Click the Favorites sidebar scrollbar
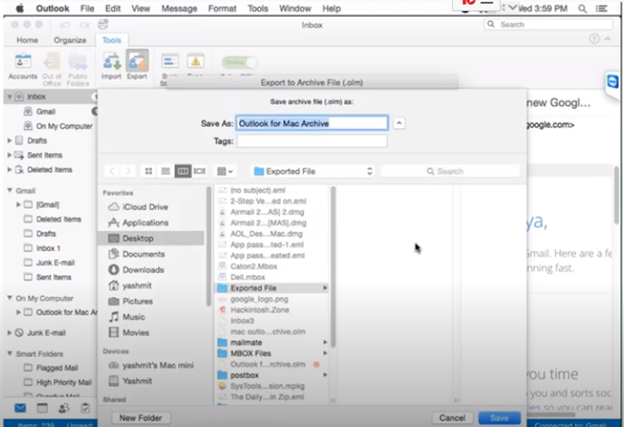The width and height of the screenshot is (624, 427). click(x=209, y=246)
